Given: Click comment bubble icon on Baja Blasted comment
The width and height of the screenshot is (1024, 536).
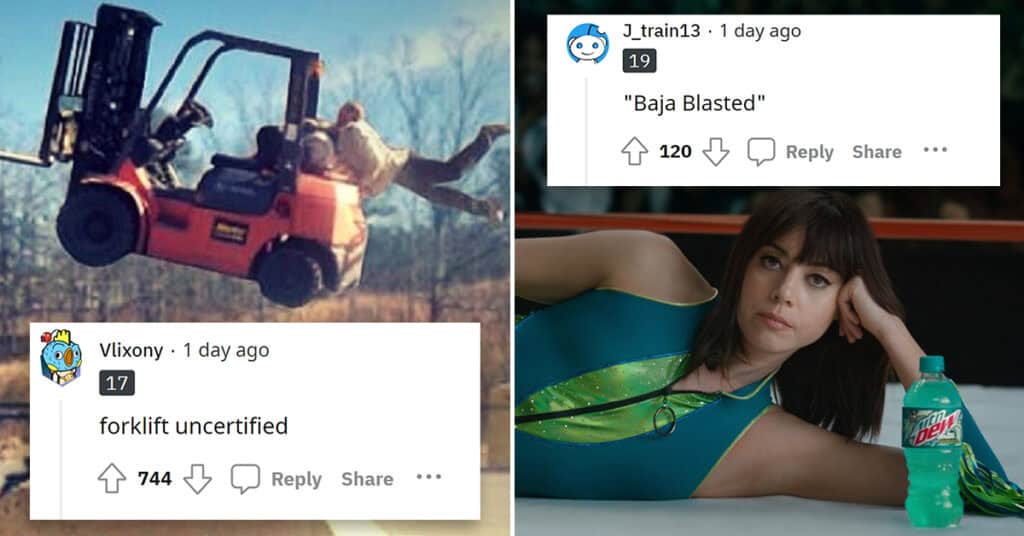Looking at the screenshot, I should click(x=761, y=151).
